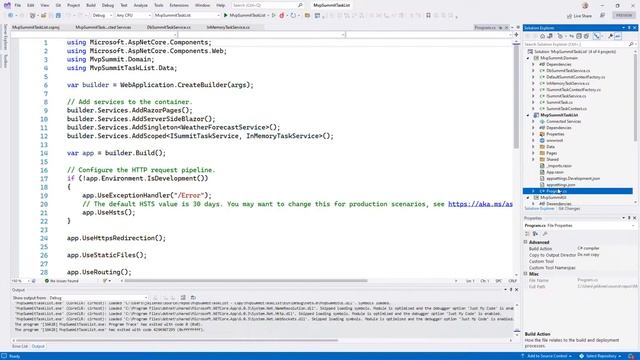This screenshot has width=640, height=360.
Task: Click the Live Share button
Action: pyautogui.click(x=579, y=16)
